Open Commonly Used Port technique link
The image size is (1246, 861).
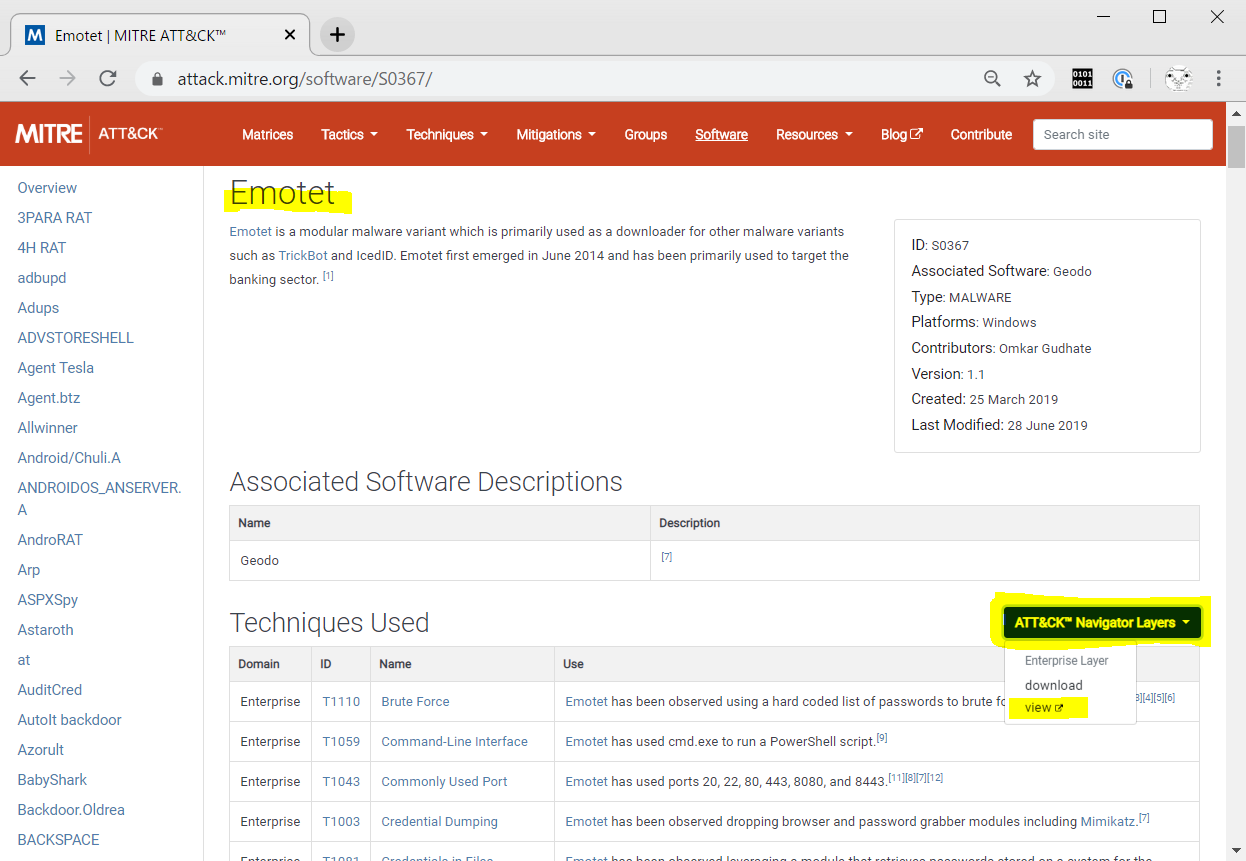(444, 782)
